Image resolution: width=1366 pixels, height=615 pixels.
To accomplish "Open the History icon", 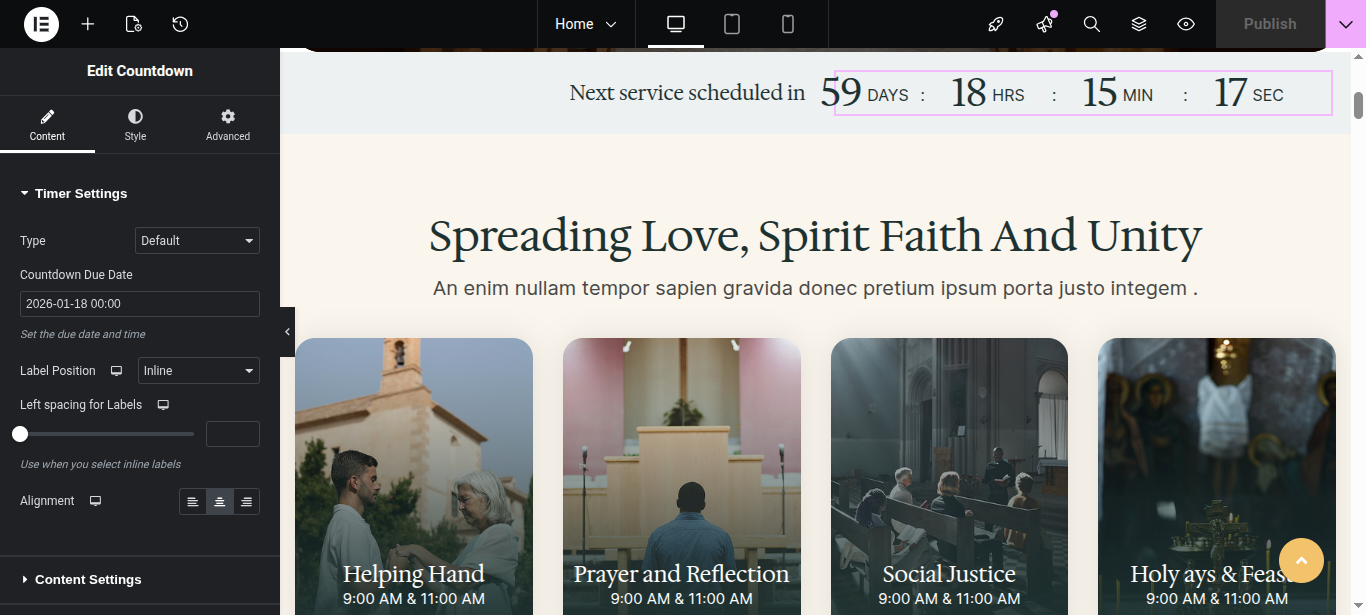I will (180, 24).
